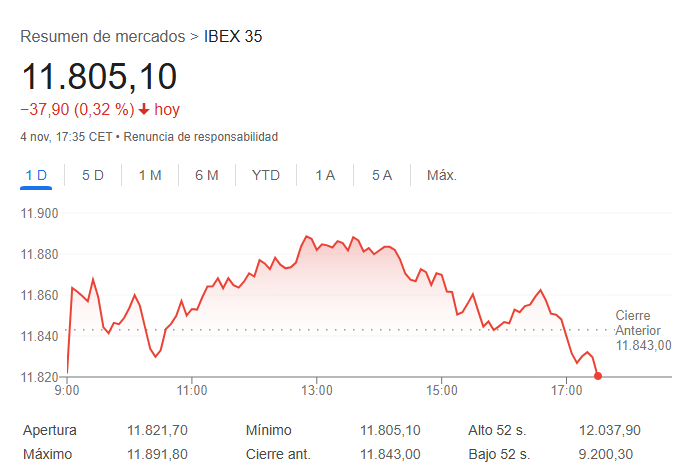Image resolution: width=699 pixels, height=476 pixels.
Task: Click the IBEX 35 breadcrumb title
Action: click(233, 37)
